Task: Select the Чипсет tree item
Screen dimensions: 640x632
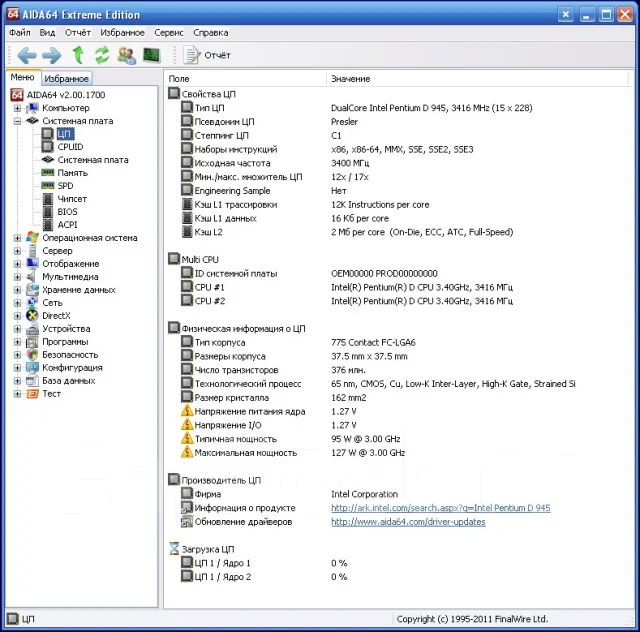Action: pos(72,199)
